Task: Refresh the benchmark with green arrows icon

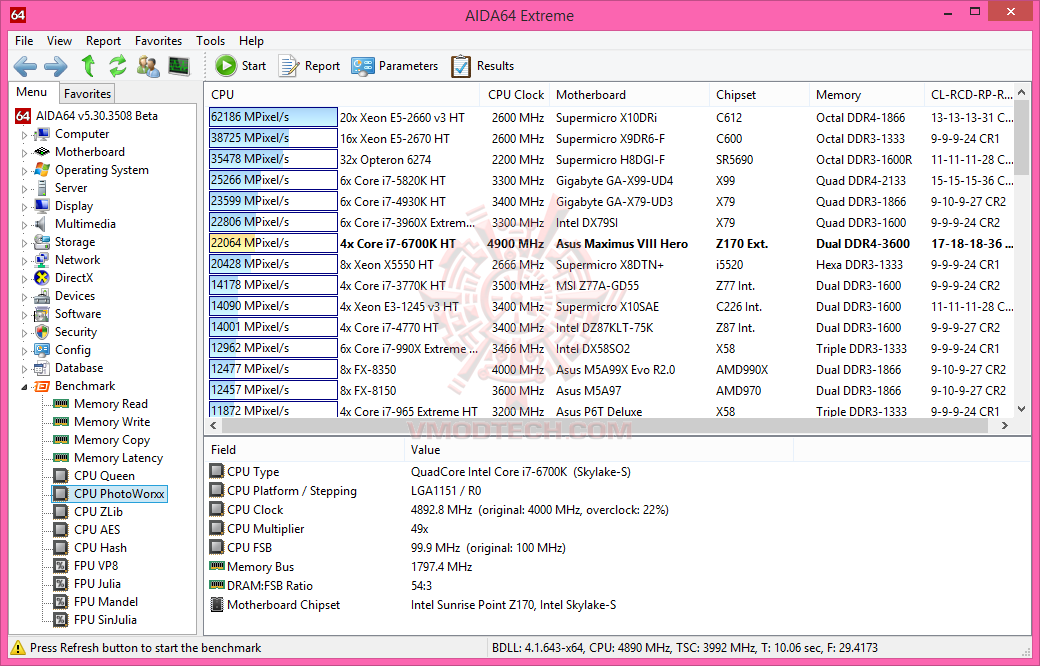Action: tap(118, 66)
